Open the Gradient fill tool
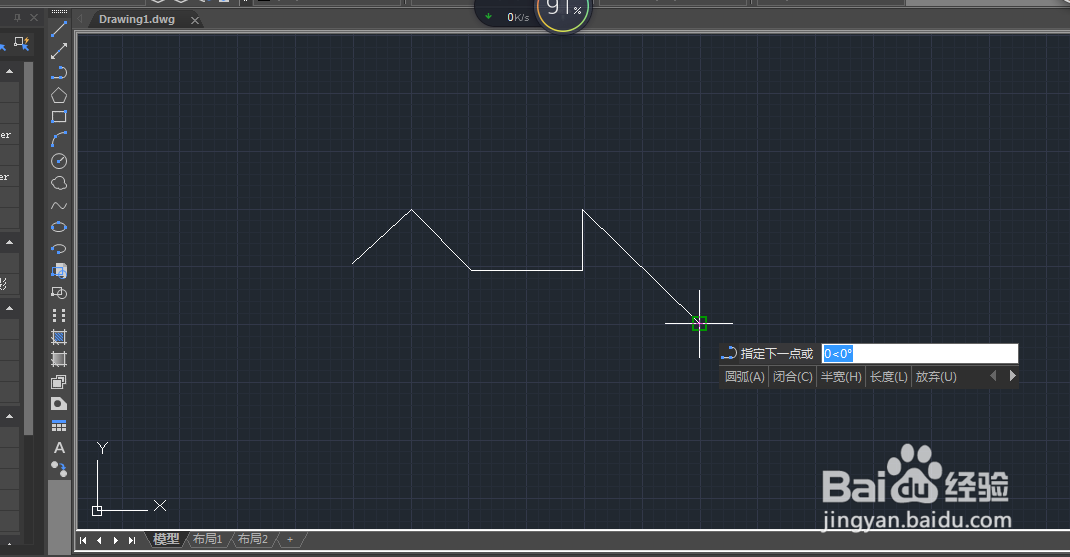Image resolution: width=1070 pixels, height=557 pixels. pyautogui.click(x=59, y=359)
